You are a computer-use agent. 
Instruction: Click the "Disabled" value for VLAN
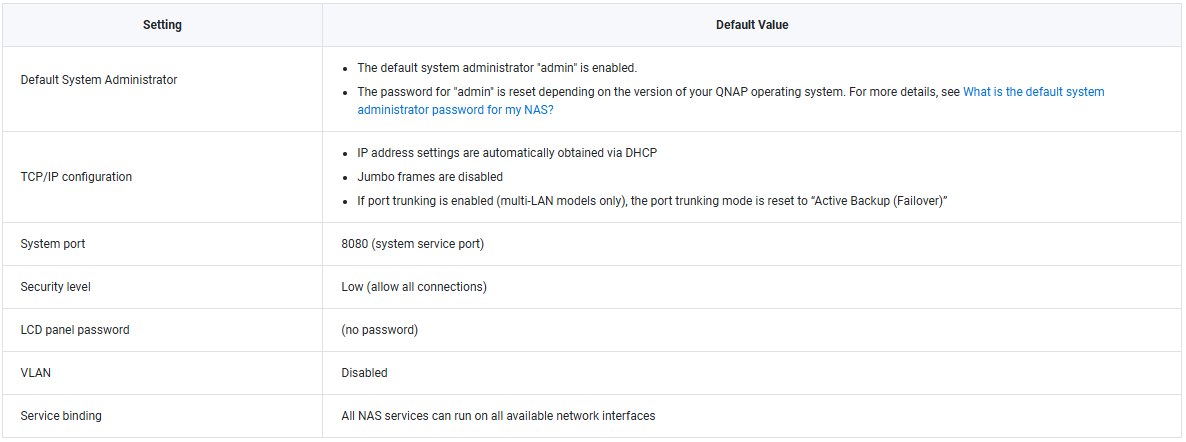pyautogui.click(x=364, y=373)
